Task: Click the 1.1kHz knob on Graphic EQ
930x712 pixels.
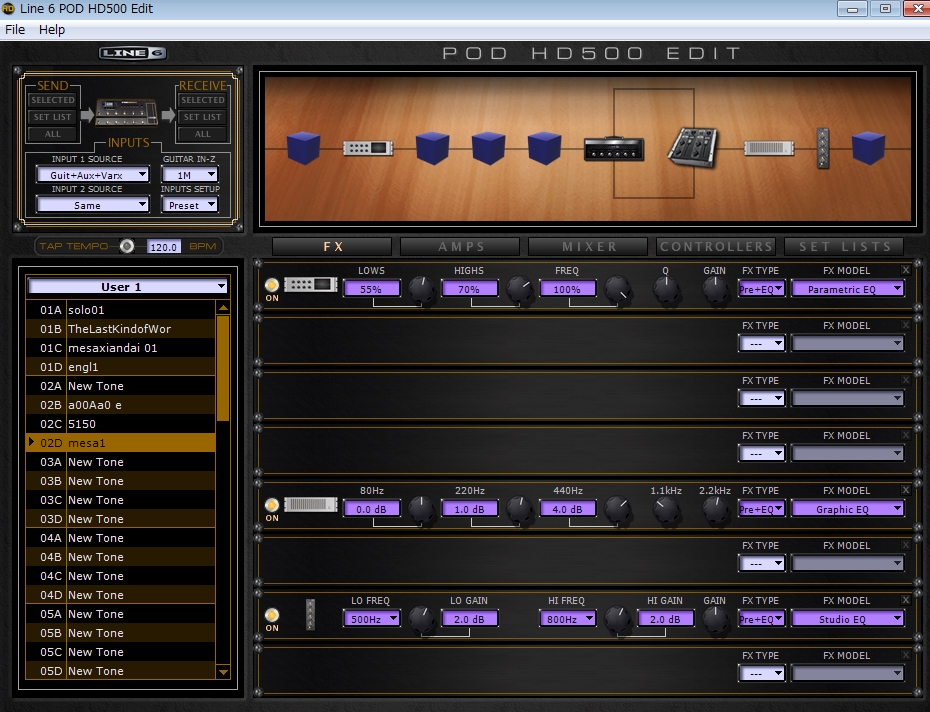Action: [666, 508]
